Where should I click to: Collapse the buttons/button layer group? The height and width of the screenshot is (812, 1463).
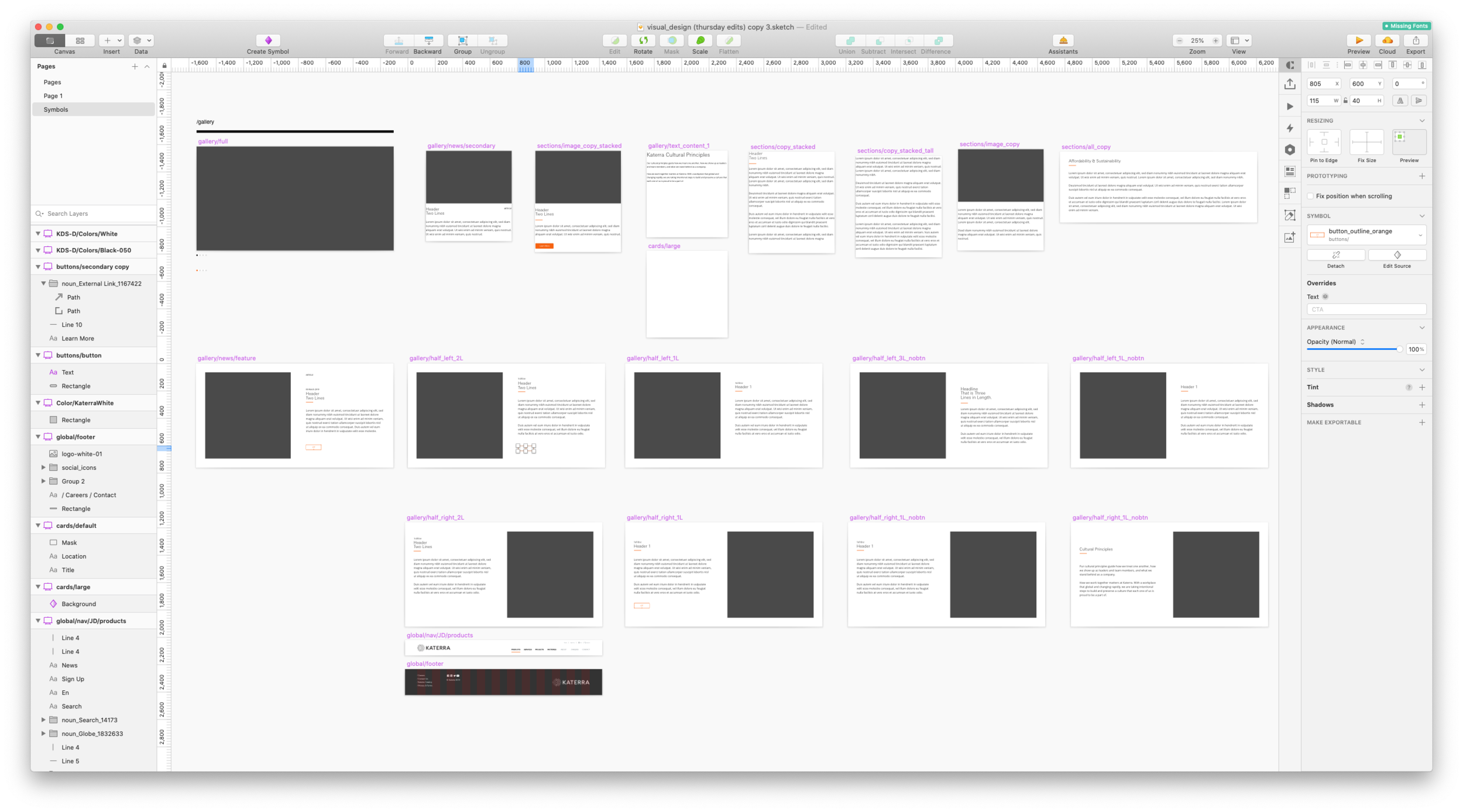(39, 355)
